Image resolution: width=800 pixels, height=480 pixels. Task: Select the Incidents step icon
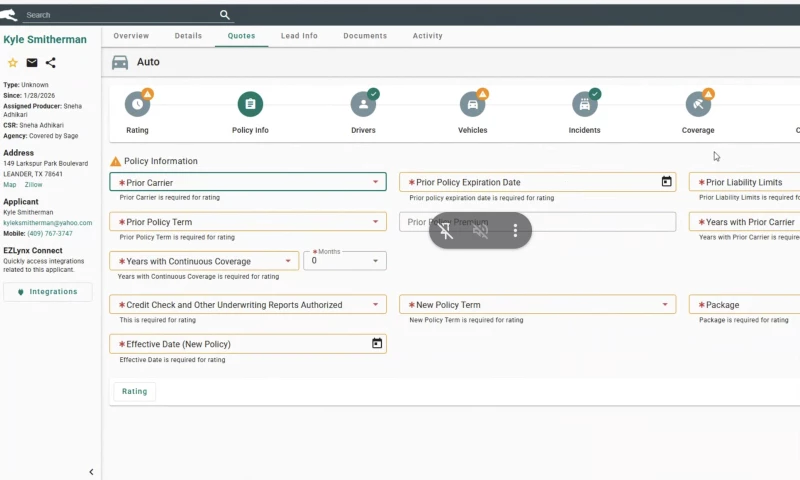coord(584,104)
